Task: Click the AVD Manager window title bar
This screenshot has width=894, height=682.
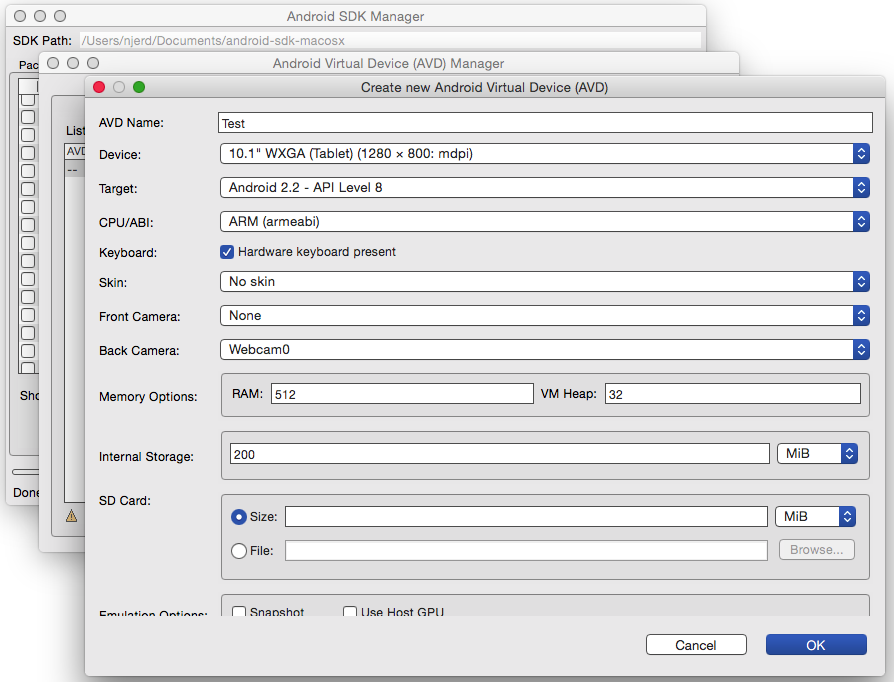Action: tap(388, 63)
